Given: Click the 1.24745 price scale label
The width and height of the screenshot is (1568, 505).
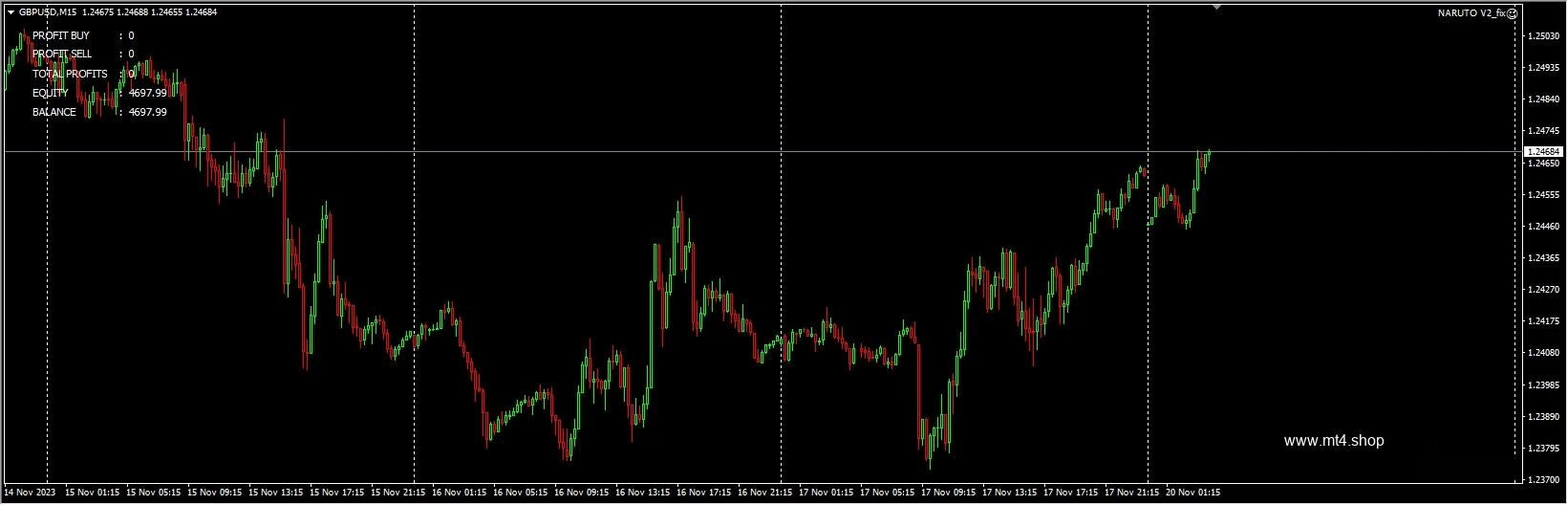Looking at the screenshot, I should [x=1544, y=131].
